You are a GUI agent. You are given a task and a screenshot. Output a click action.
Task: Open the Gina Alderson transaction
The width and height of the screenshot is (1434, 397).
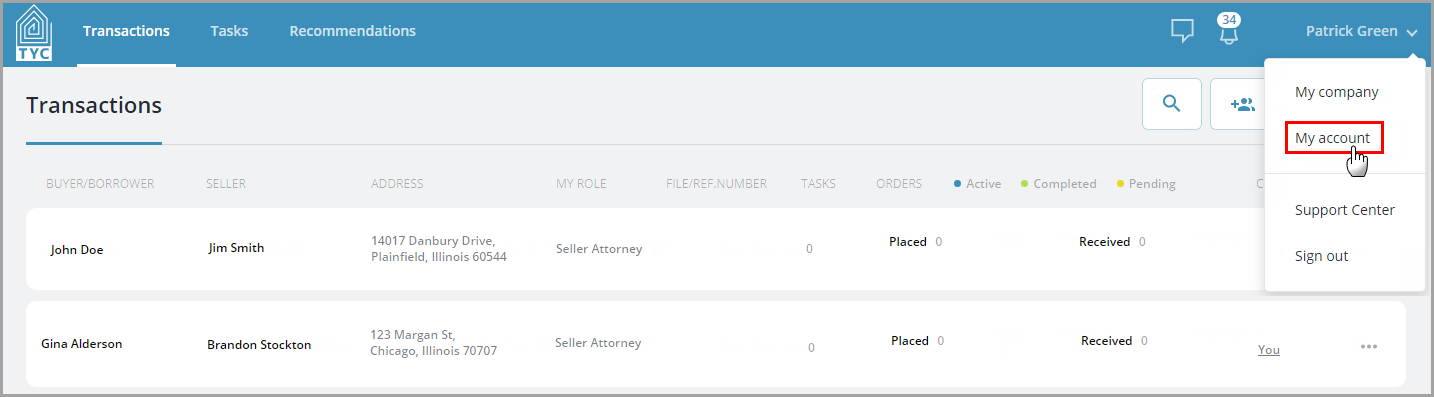(x=81, y=344)
